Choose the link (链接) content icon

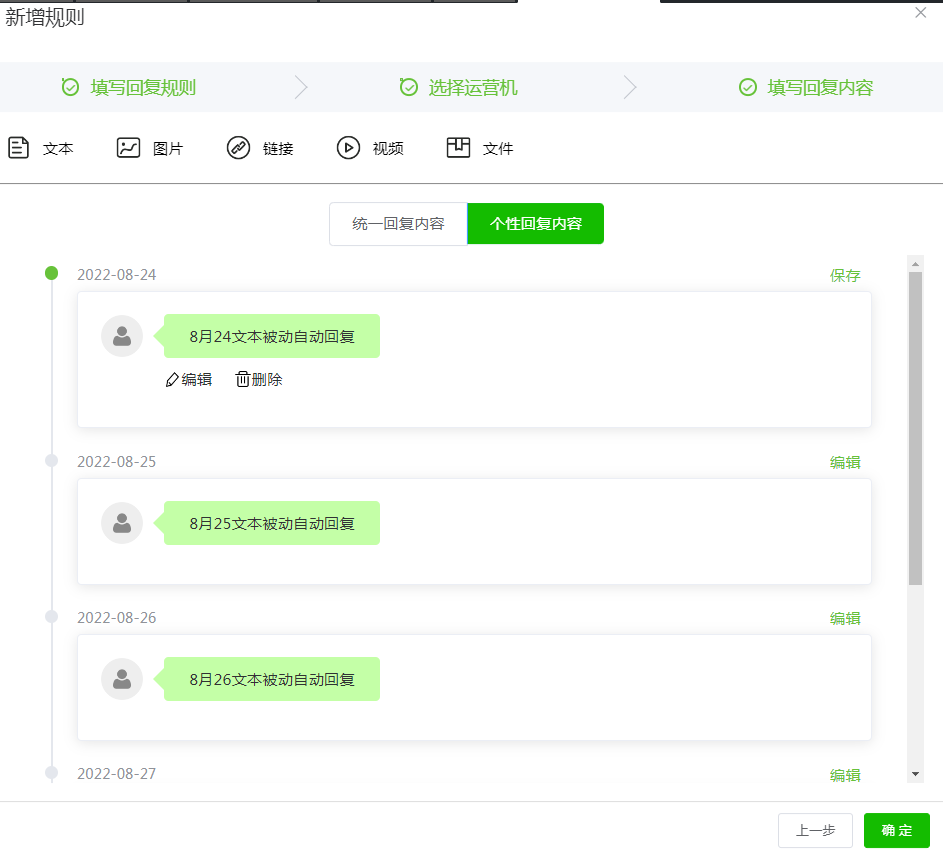(x=238, y=148)
